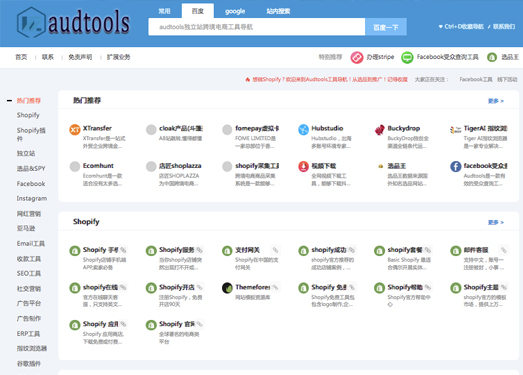
Task: Switch to the 常用 search tab
Action: (x=164, y=11)
